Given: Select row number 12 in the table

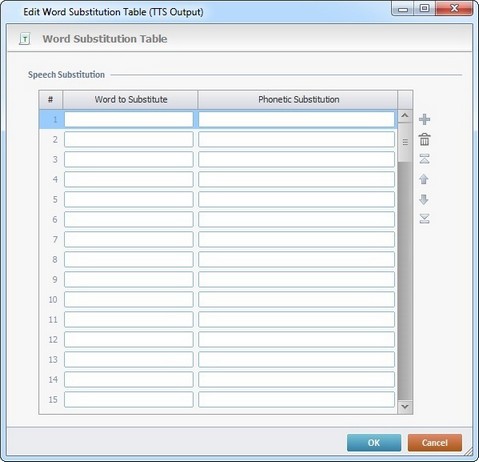Looking at the screenshot, I should (53, 339).
